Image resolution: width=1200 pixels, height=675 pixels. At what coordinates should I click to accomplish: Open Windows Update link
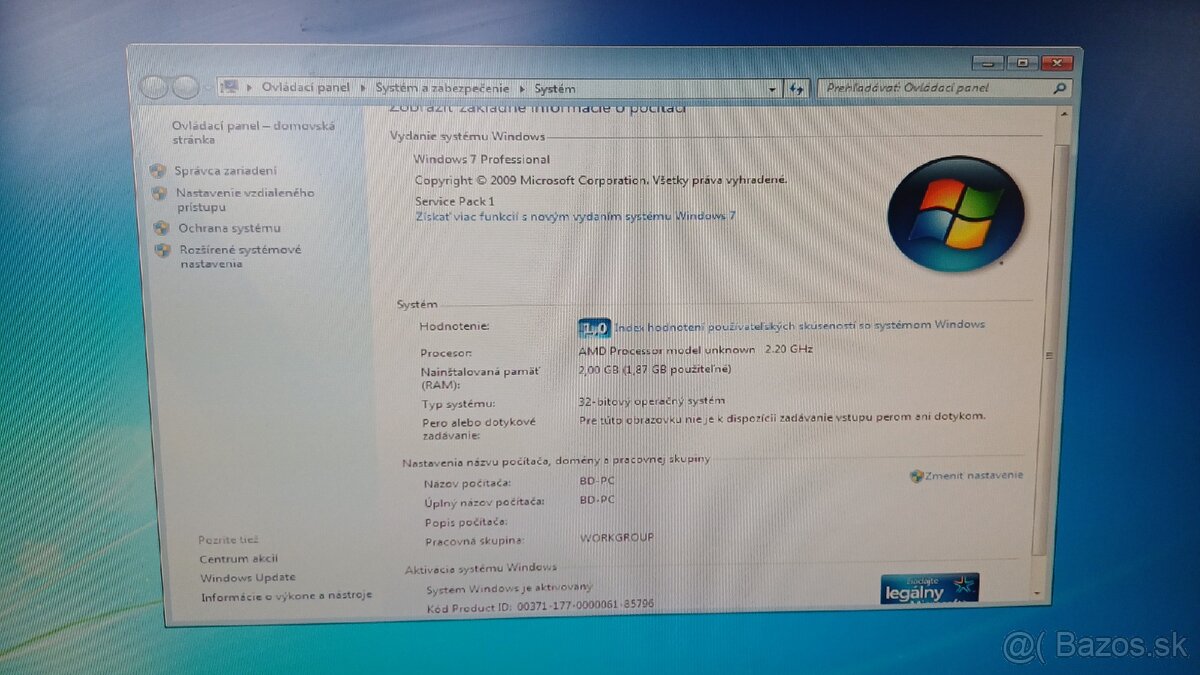[x=247, y=577]
